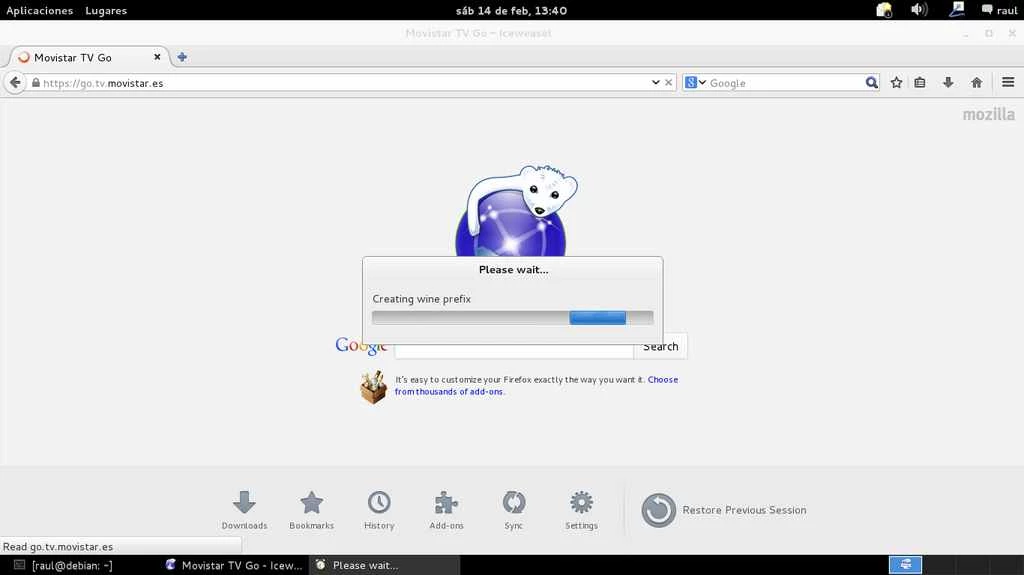Open Sync shortcut on start page
The height and width of the screenshot is (575, 1024).
(x=514, y=510)
